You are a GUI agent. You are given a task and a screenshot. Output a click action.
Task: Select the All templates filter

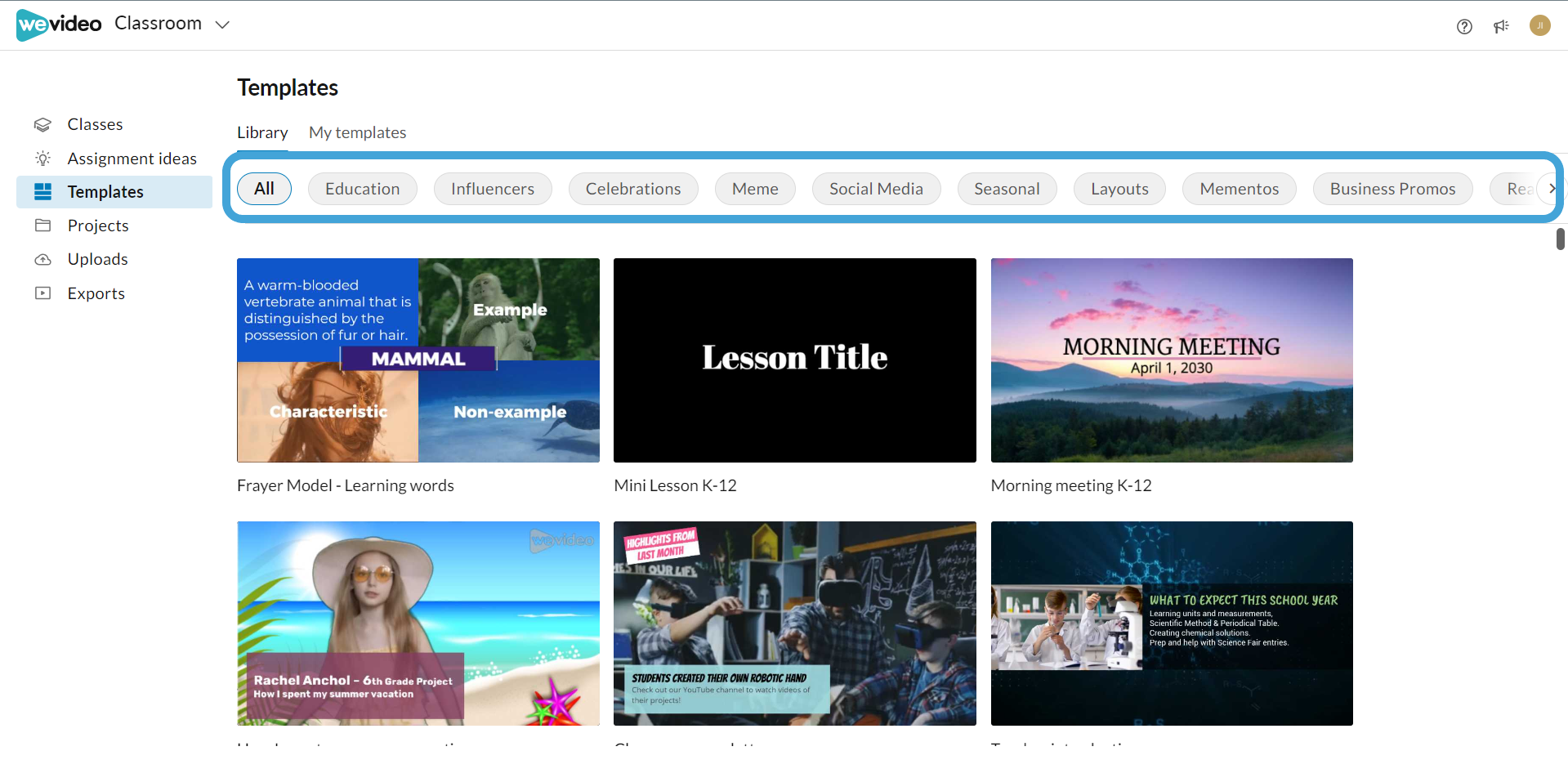[x=263, y=188]
